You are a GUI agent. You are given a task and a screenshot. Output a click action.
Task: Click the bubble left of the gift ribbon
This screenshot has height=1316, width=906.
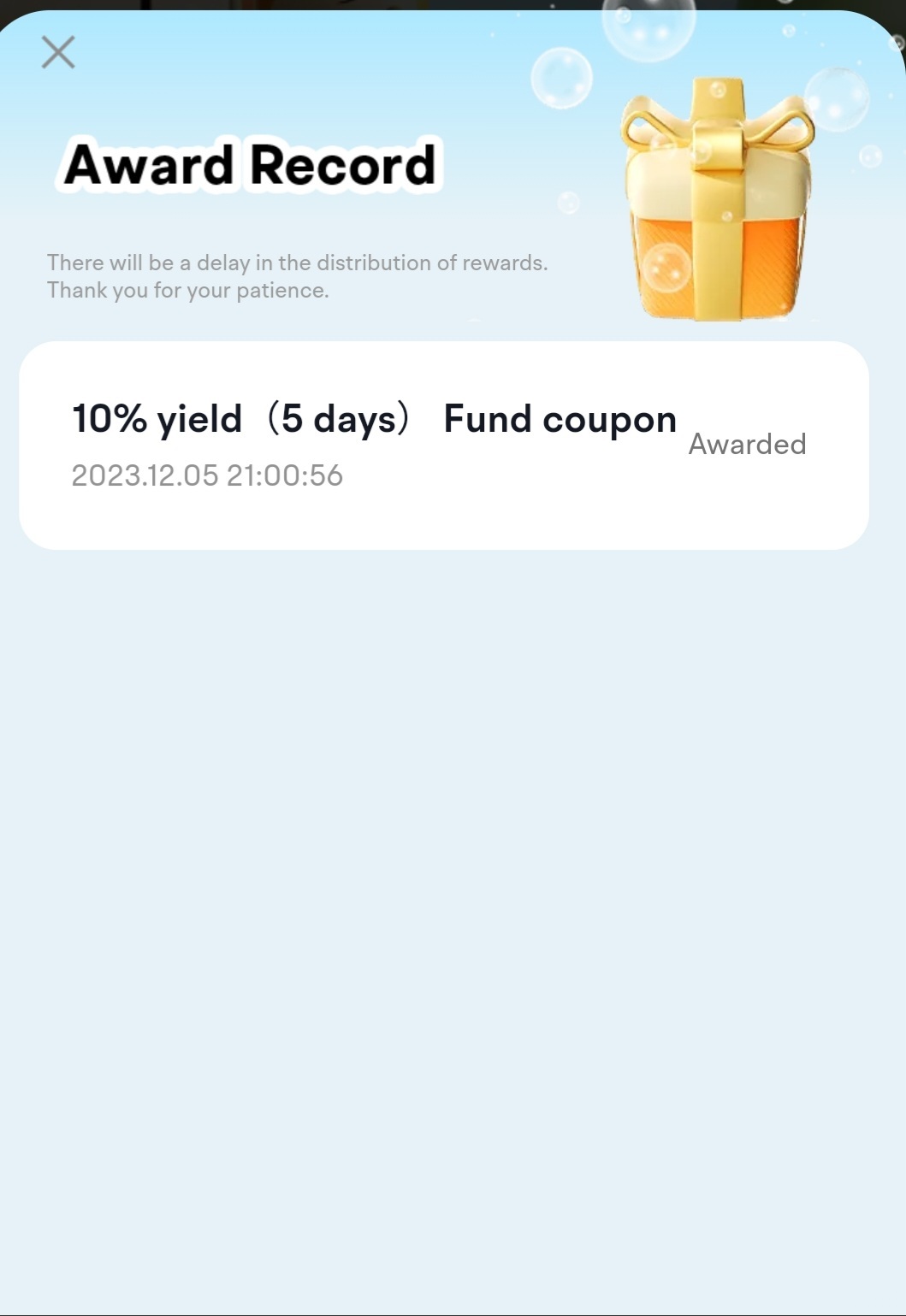coord(561,78)
